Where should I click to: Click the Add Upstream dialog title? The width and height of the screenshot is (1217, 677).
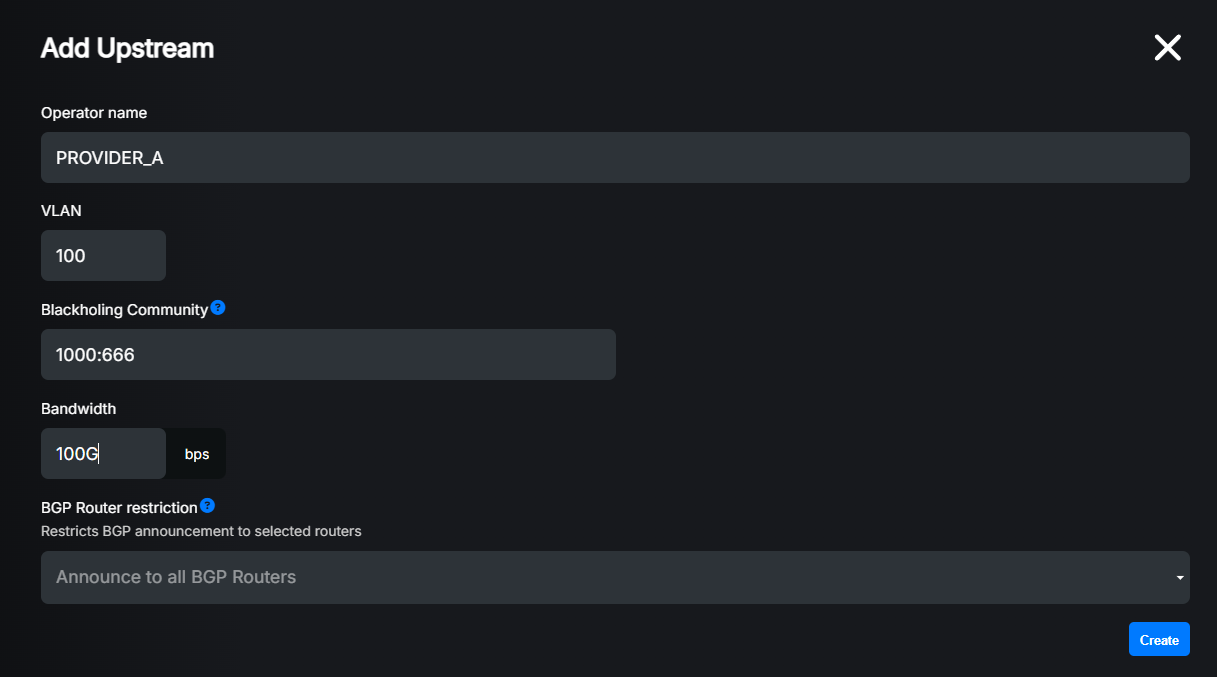pyautogui.click(x=128, y=47)
